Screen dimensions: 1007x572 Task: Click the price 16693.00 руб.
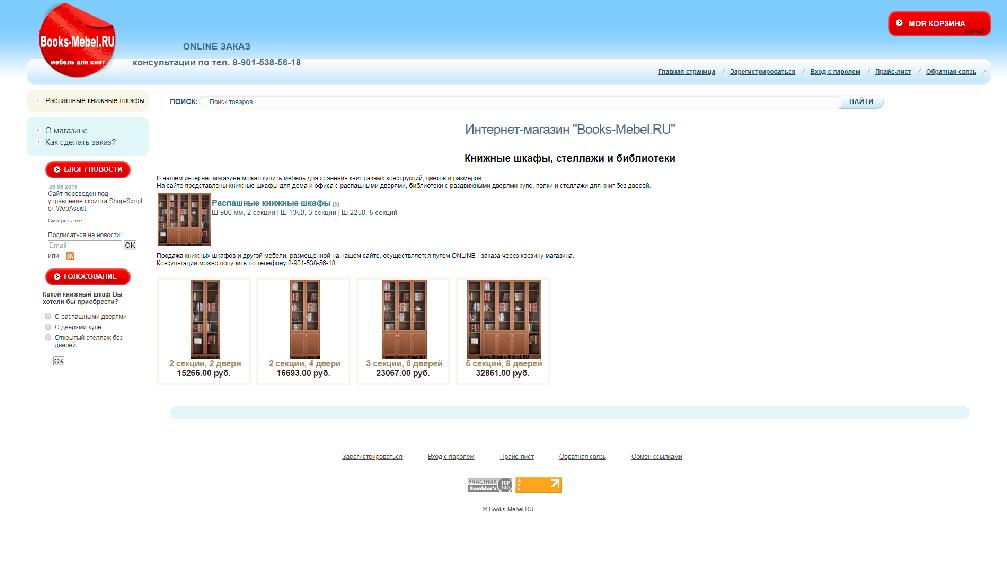tap(303, 373)
